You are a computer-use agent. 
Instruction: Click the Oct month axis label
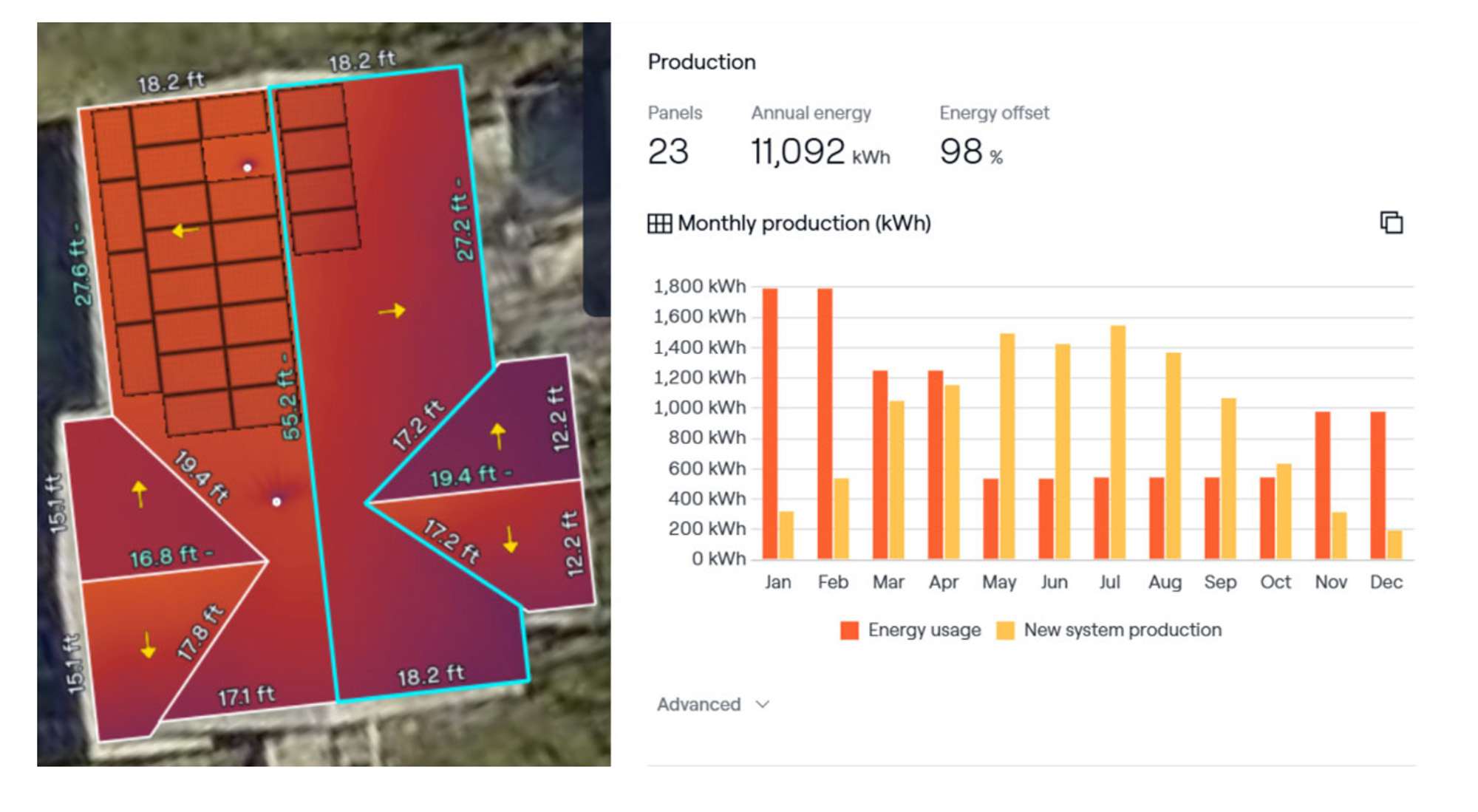(1276, 582)
